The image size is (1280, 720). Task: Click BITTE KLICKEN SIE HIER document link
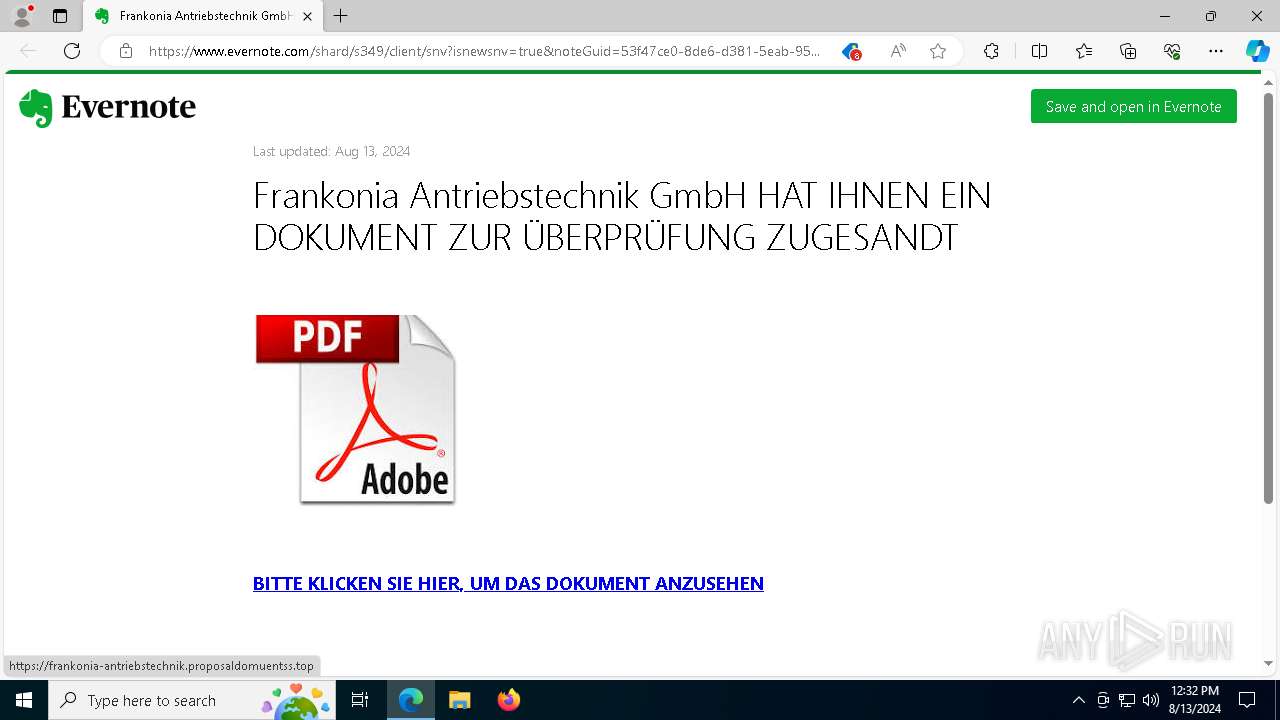[508, 583]
